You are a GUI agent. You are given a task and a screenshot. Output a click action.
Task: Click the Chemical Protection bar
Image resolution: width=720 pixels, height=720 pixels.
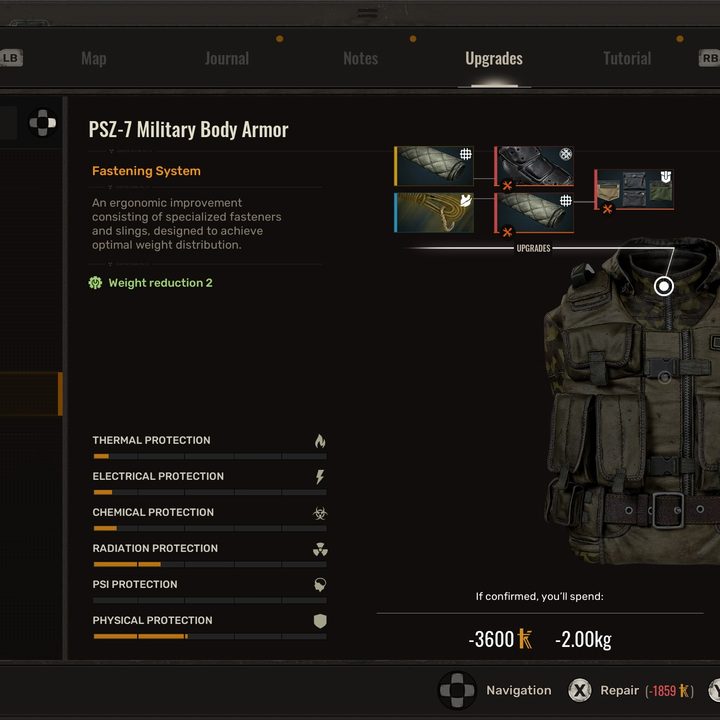[210, 528]
